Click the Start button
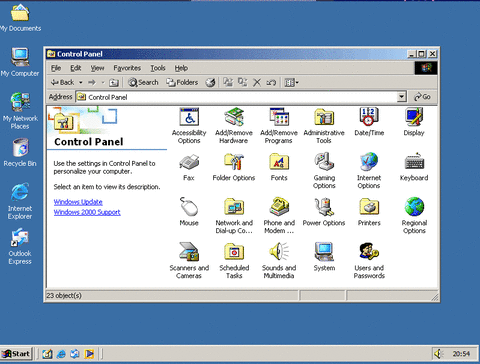This screenshot has width=480, height=364. pyautogui.click(x=16, y=354)
